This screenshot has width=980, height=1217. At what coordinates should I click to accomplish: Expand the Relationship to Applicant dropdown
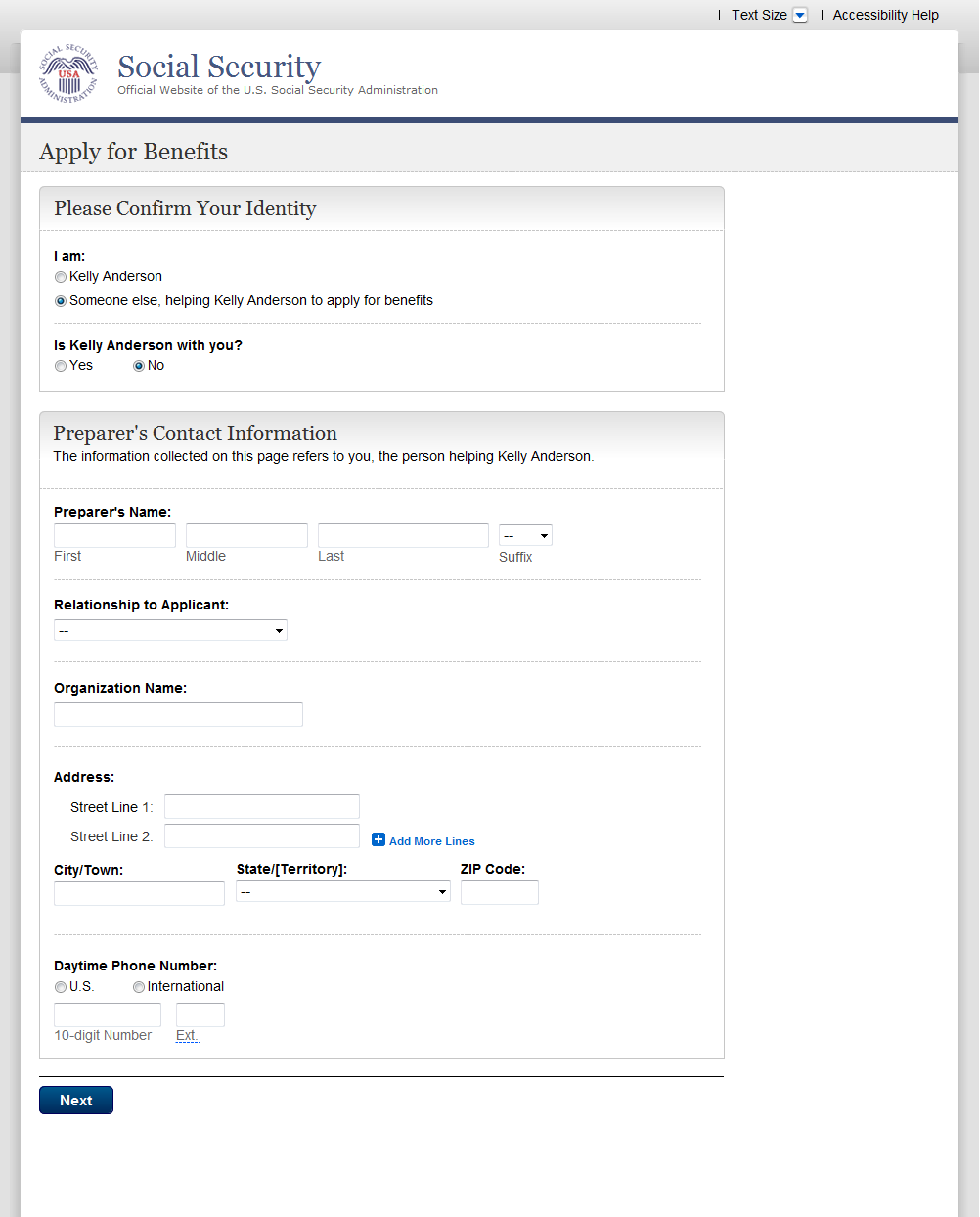(170, 630)
